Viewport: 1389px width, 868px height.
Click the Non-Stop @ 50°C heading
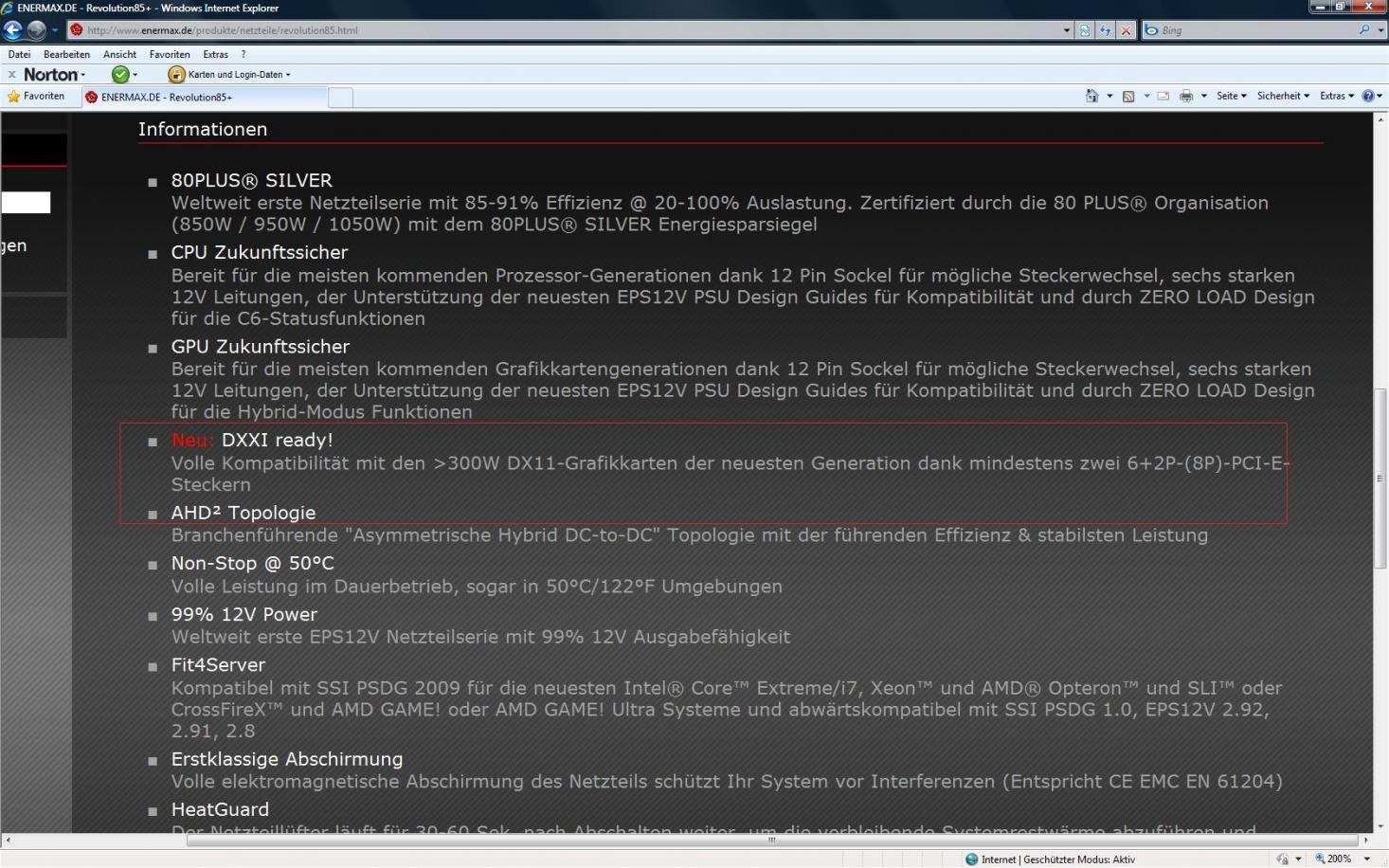252,563
